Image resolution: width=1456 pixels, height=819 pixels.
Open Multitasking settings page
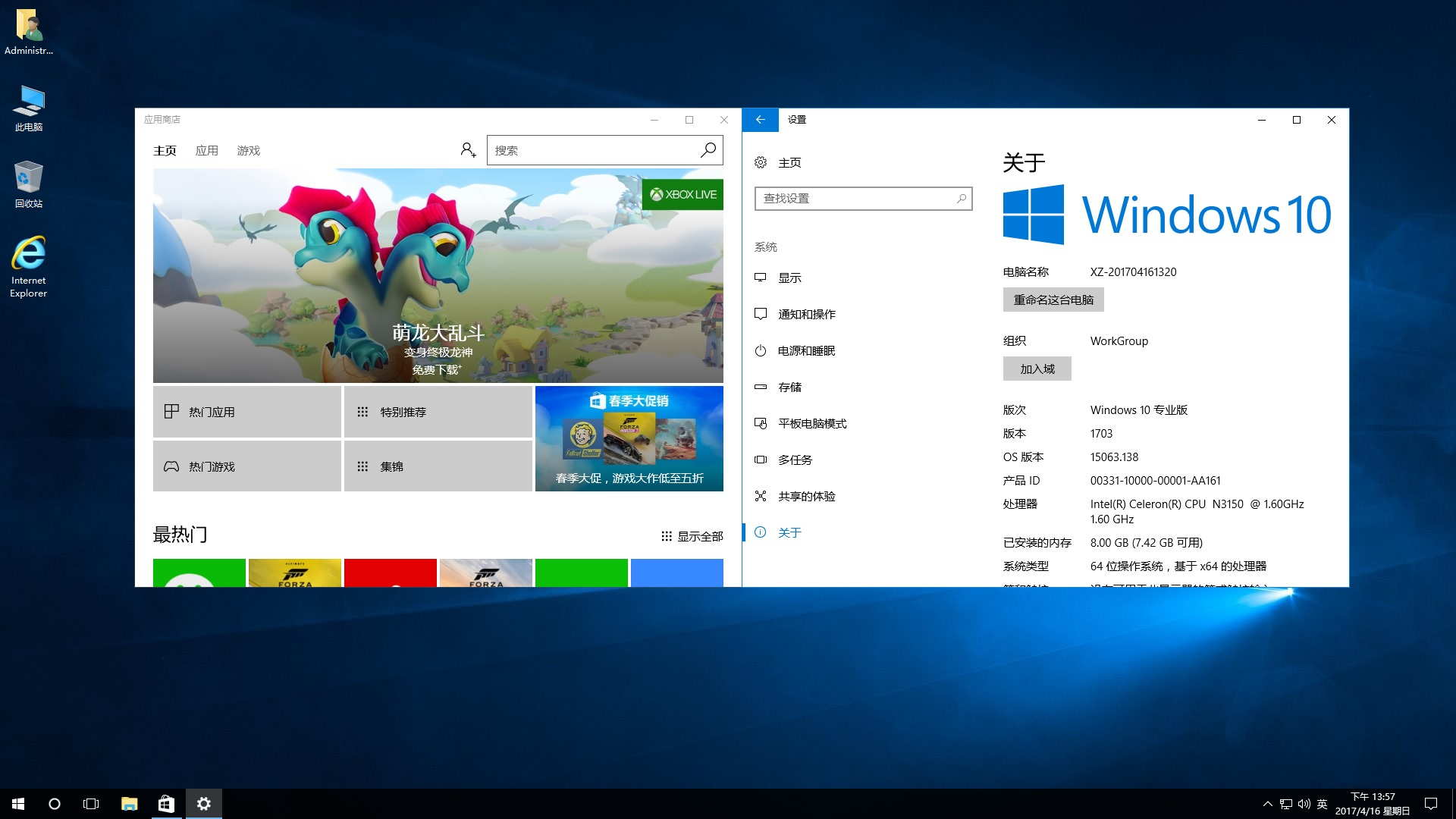(863, 460)
